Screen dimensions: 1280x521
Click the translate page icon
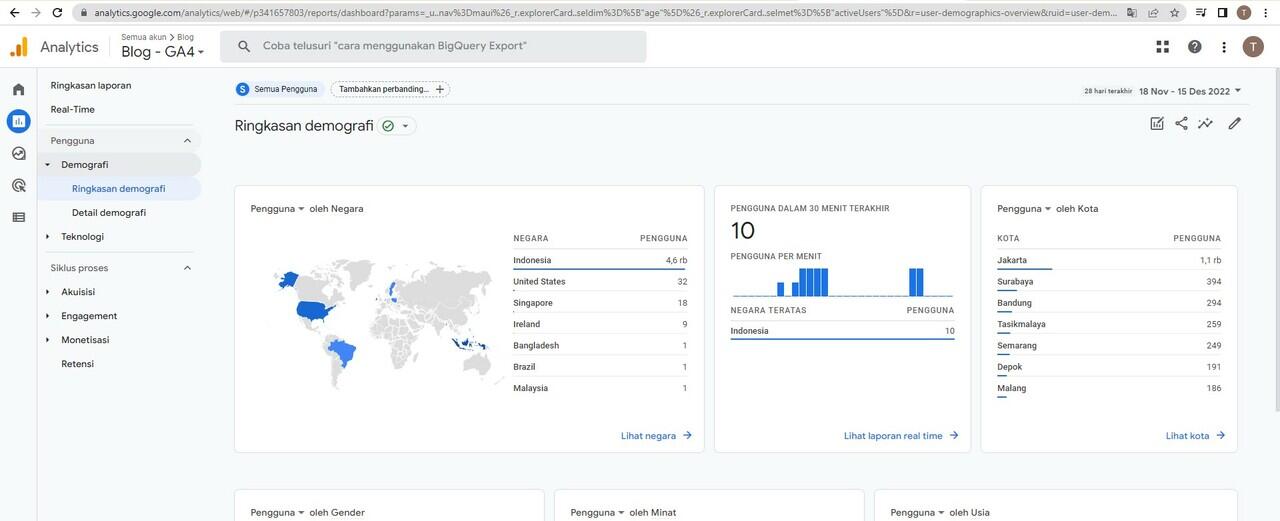click(x=1131, y=13)
